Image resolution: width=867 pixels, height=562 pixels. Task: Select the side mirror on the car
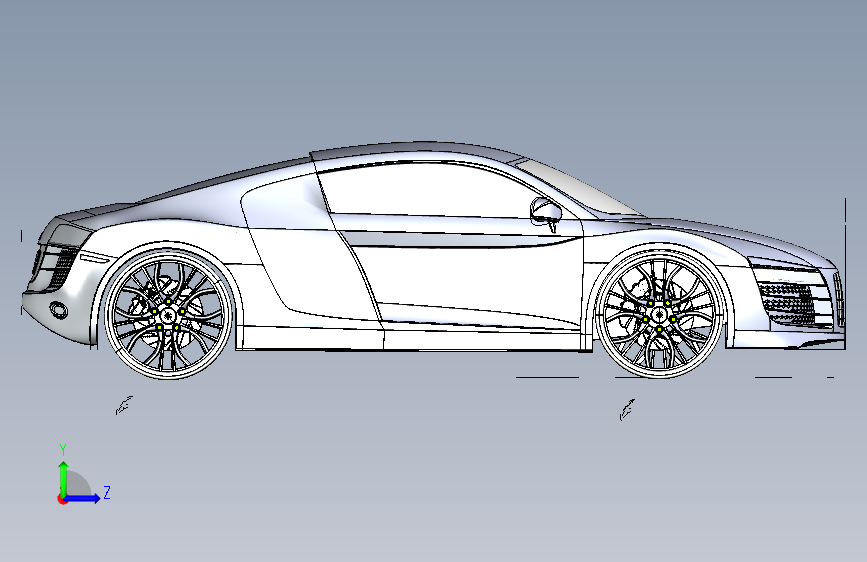coord(545,212)
